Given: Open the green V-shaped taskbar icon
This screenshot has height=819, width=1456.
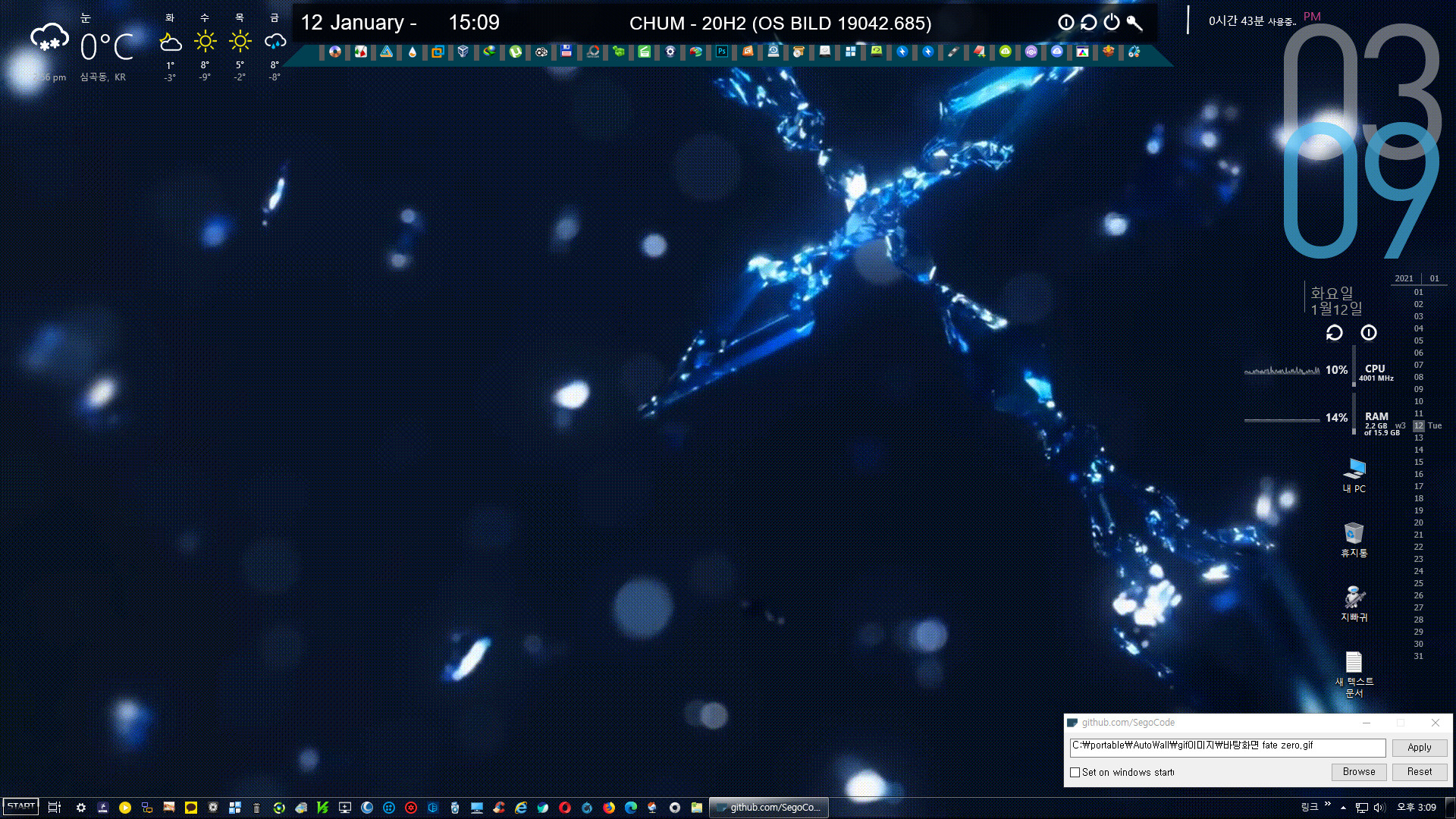Looking at the screenshot, I should [x=323, y=808].
